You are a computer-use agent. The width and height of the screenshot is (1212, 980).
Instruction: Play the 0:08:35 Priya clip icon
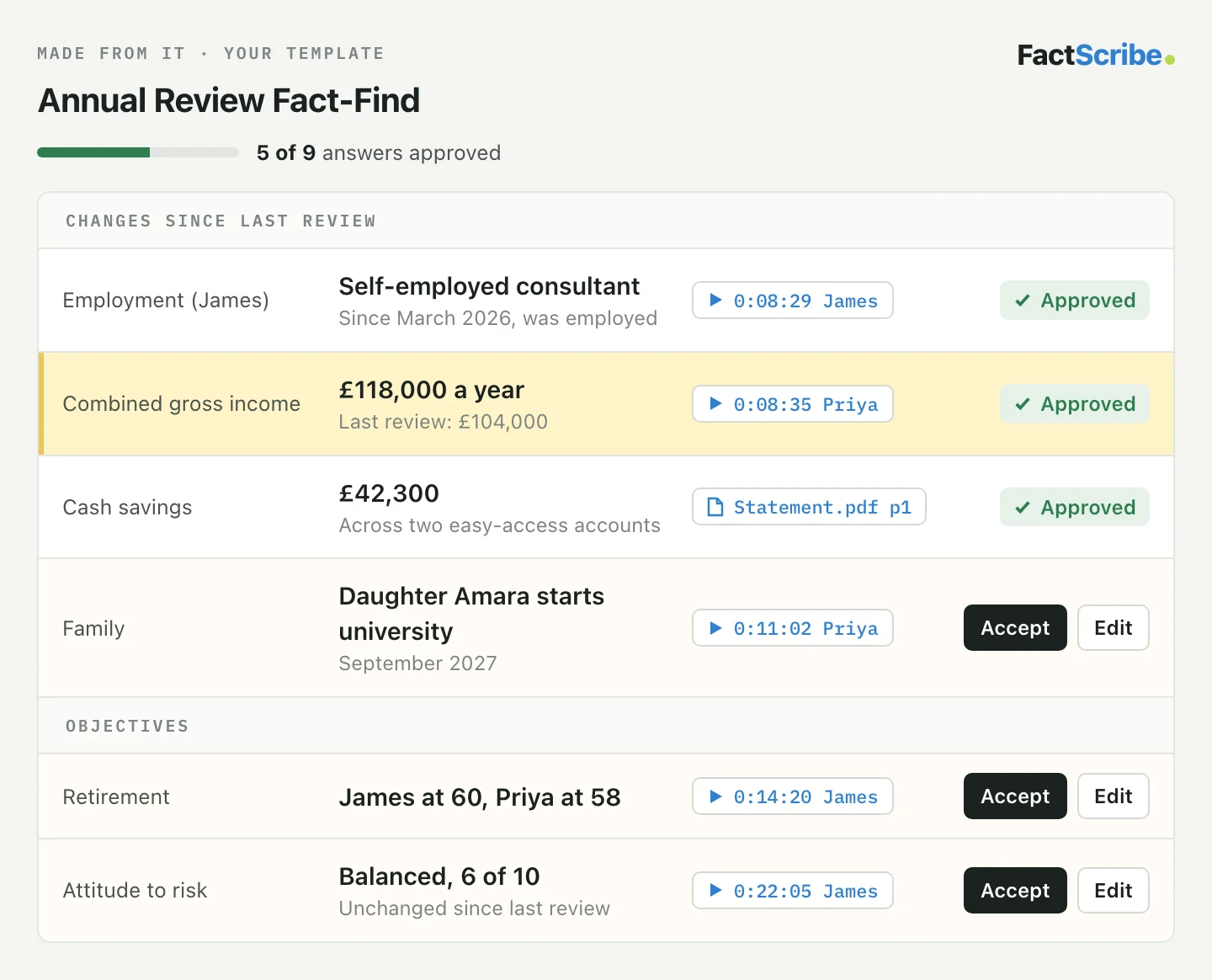[x=715, y=404]
